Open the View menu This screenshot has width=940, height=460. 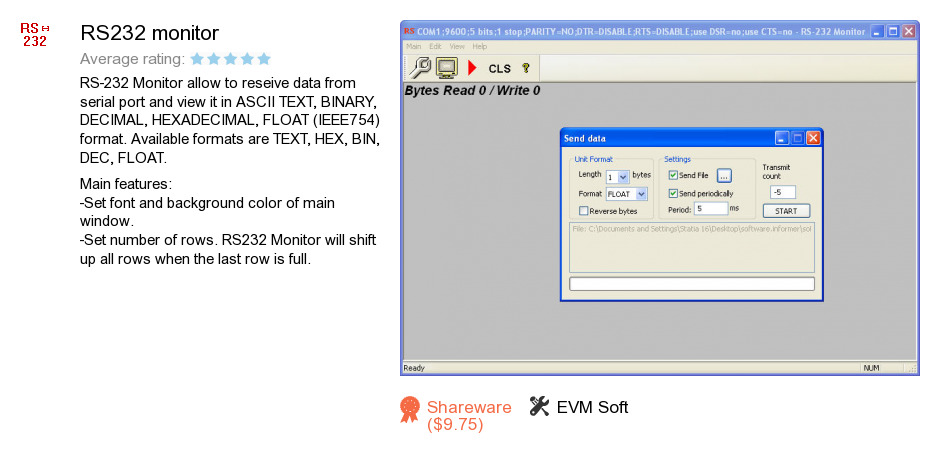(457, 46)
